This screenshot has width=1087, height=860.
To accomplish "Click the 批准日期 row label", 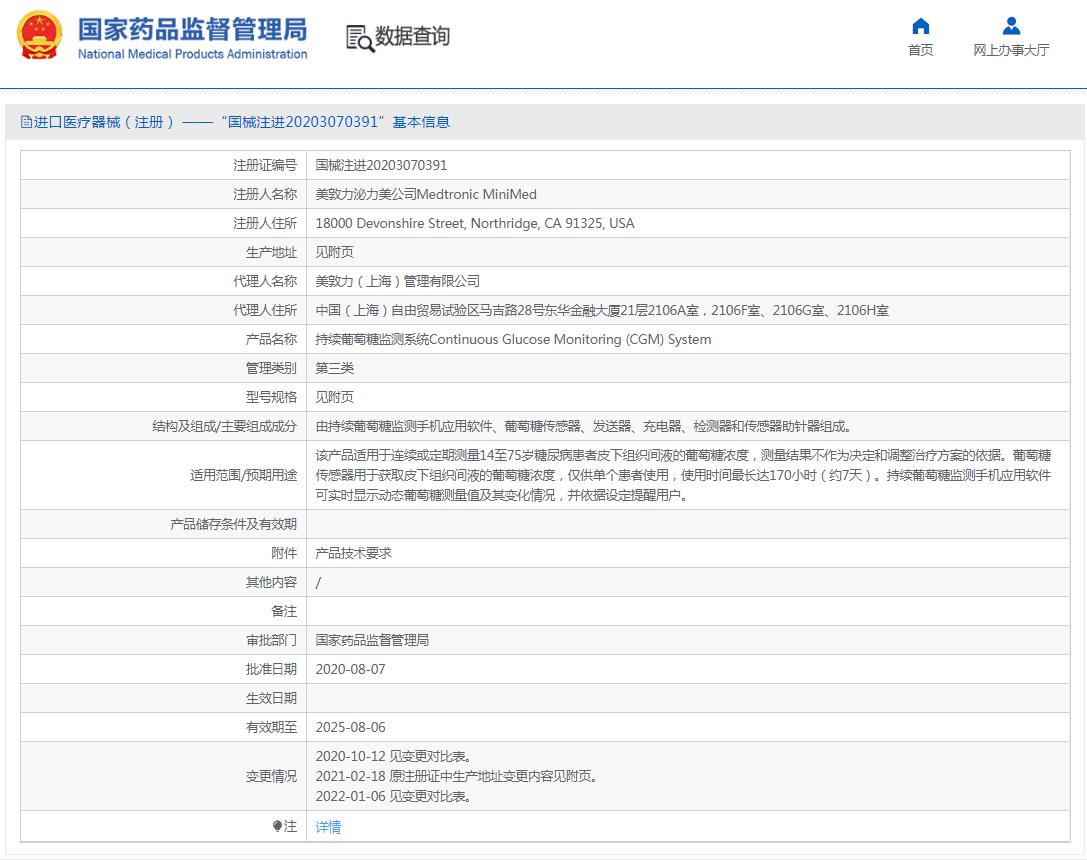I will tap(271, 669).
